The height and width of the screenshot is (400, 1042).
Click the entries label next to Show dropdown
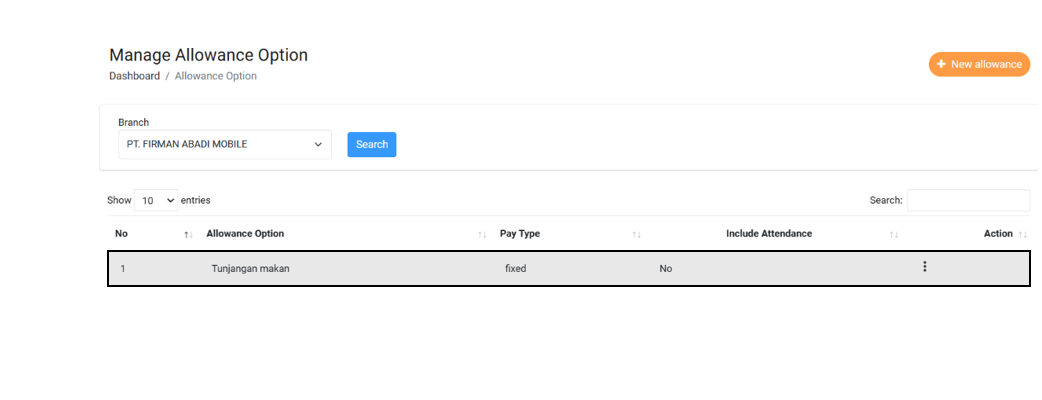click(196, 200)
